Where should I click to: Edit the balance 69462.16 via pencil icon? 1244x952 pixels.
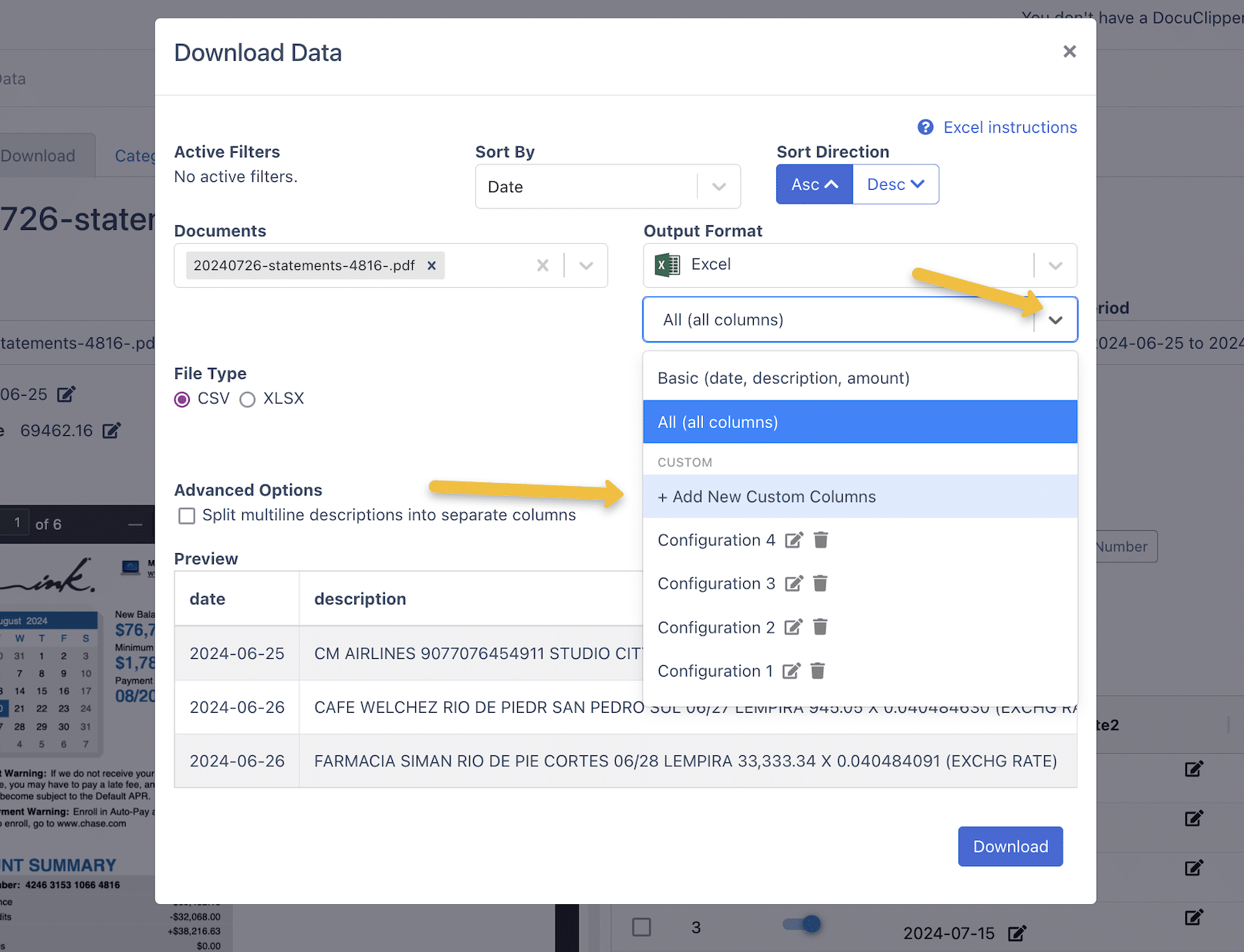[110, 430]
